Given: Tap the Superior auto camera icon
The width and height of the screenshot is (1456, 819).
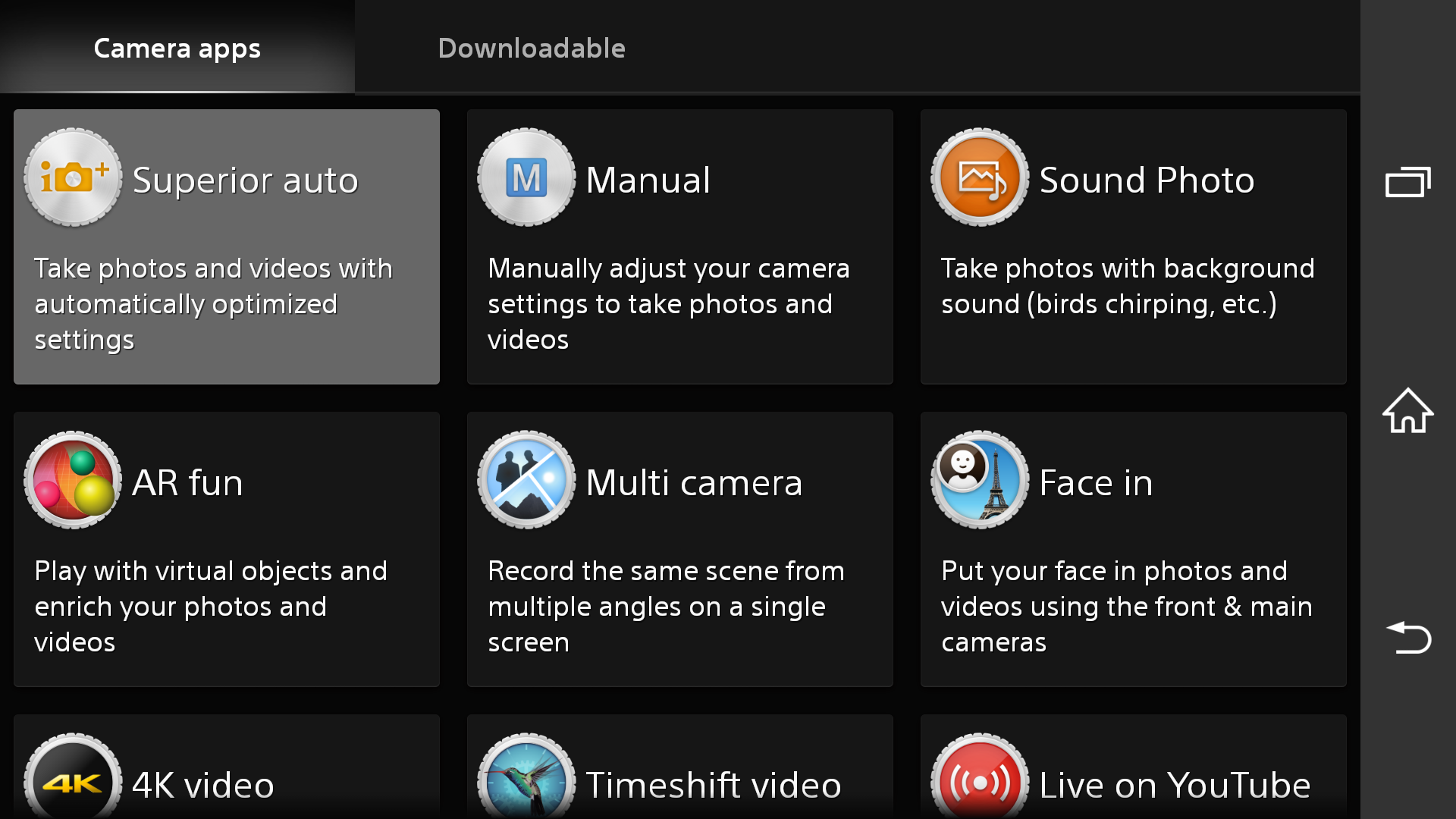Looking at the screenshot, I should pyautogui.click(x=73, y=177).
